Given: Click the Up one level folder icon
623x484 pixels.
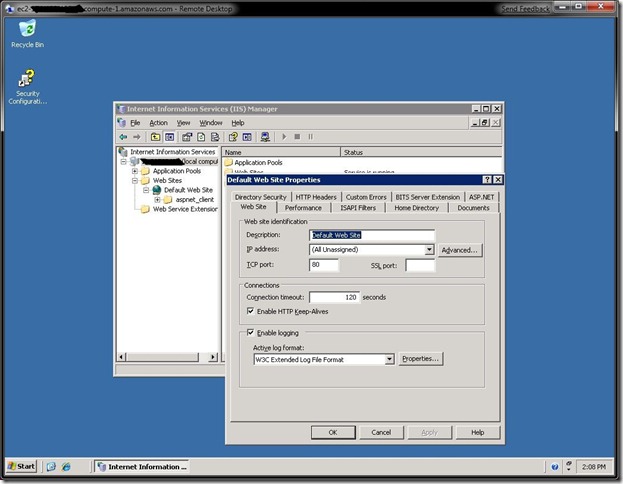Looking at the screenshot, I should (x=155, y=137).
